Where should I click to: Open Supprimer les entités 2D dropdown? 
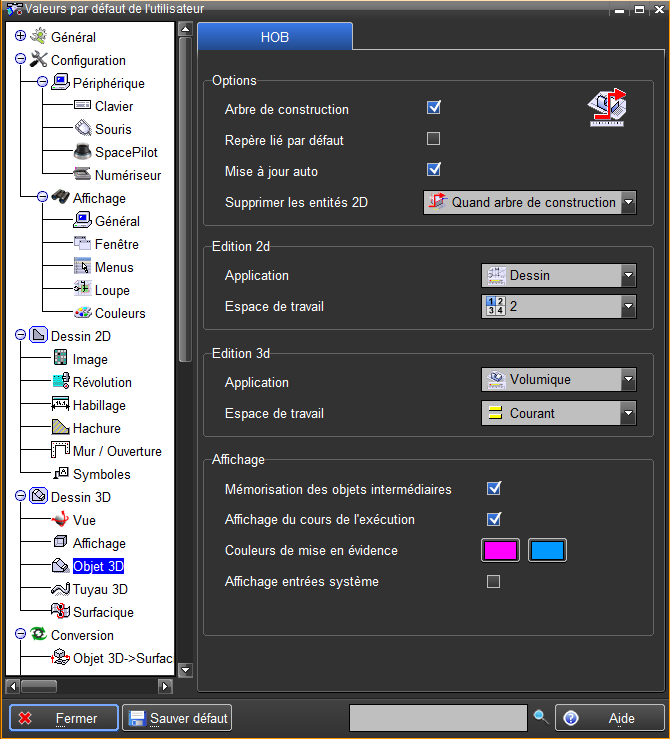pos(628,203)
